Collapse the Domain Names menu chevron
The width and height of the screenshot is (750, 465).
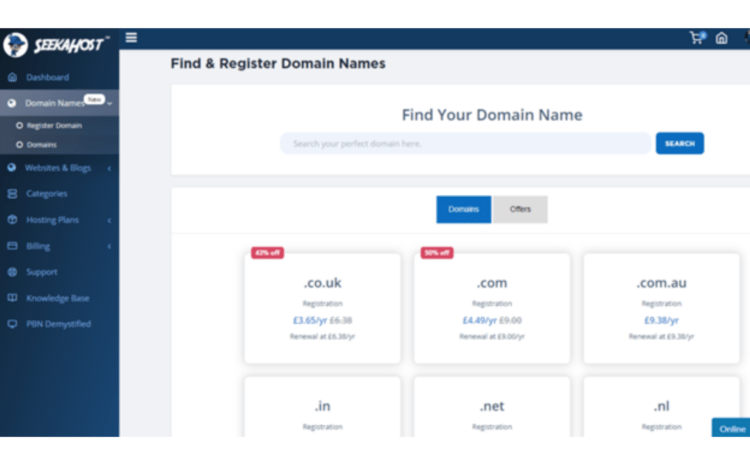point(110,103)
